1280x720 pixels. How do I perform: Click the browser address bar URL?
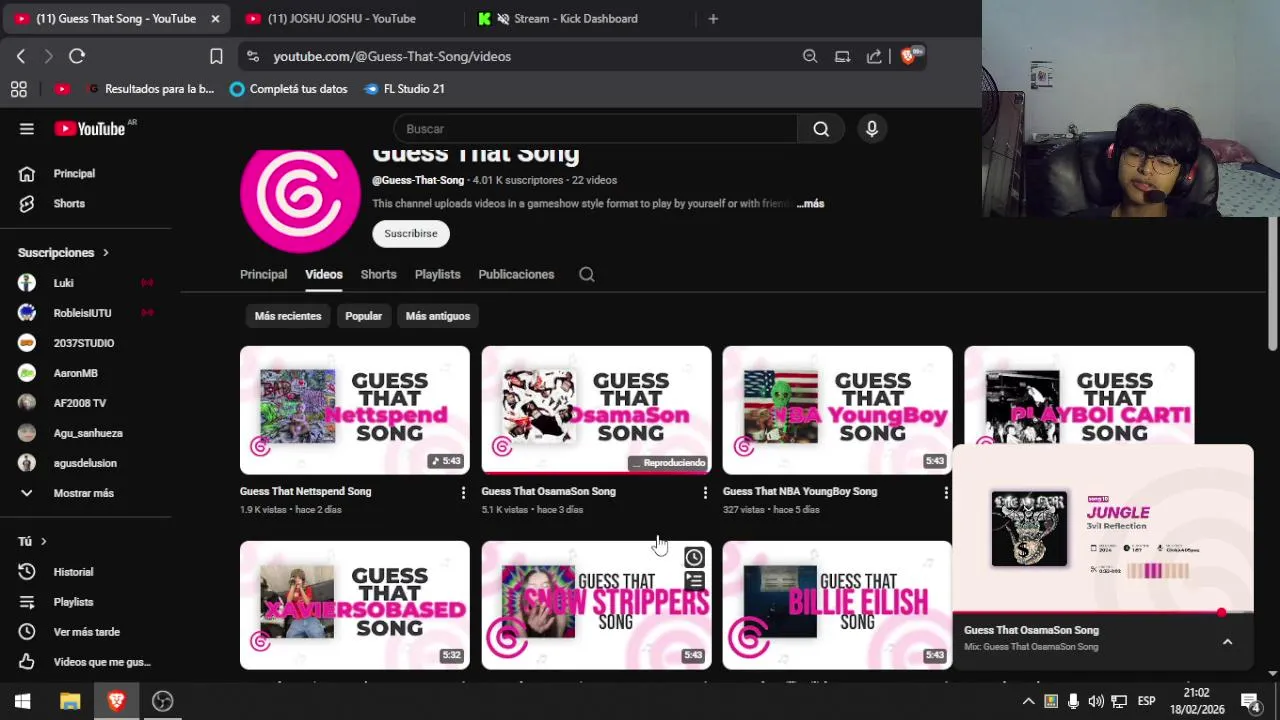[392, 57]
